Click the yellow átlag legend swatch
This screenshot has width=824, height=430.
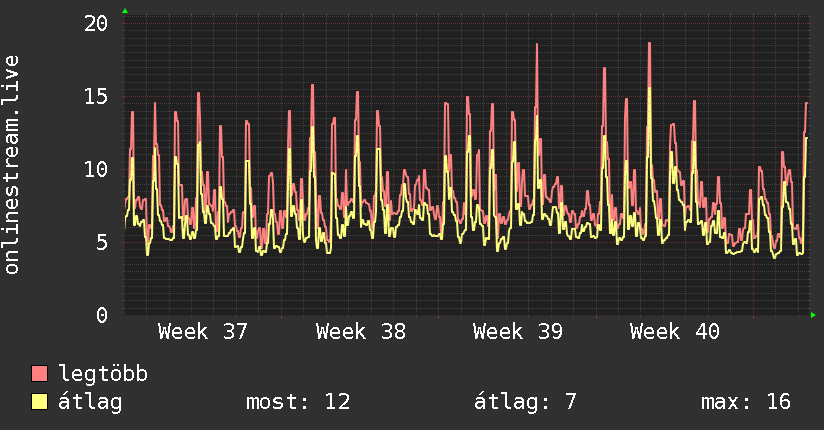(39, 402)
